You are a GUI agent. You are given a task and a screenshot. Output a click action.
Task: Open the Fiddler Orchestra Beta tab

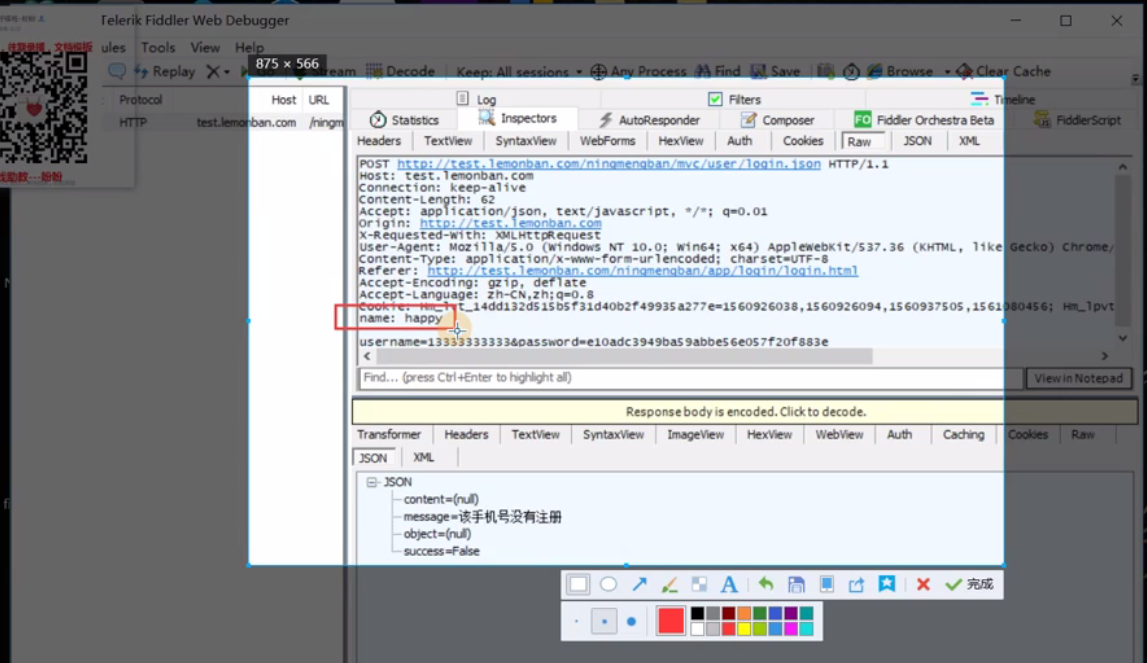[x=924, y=120]
